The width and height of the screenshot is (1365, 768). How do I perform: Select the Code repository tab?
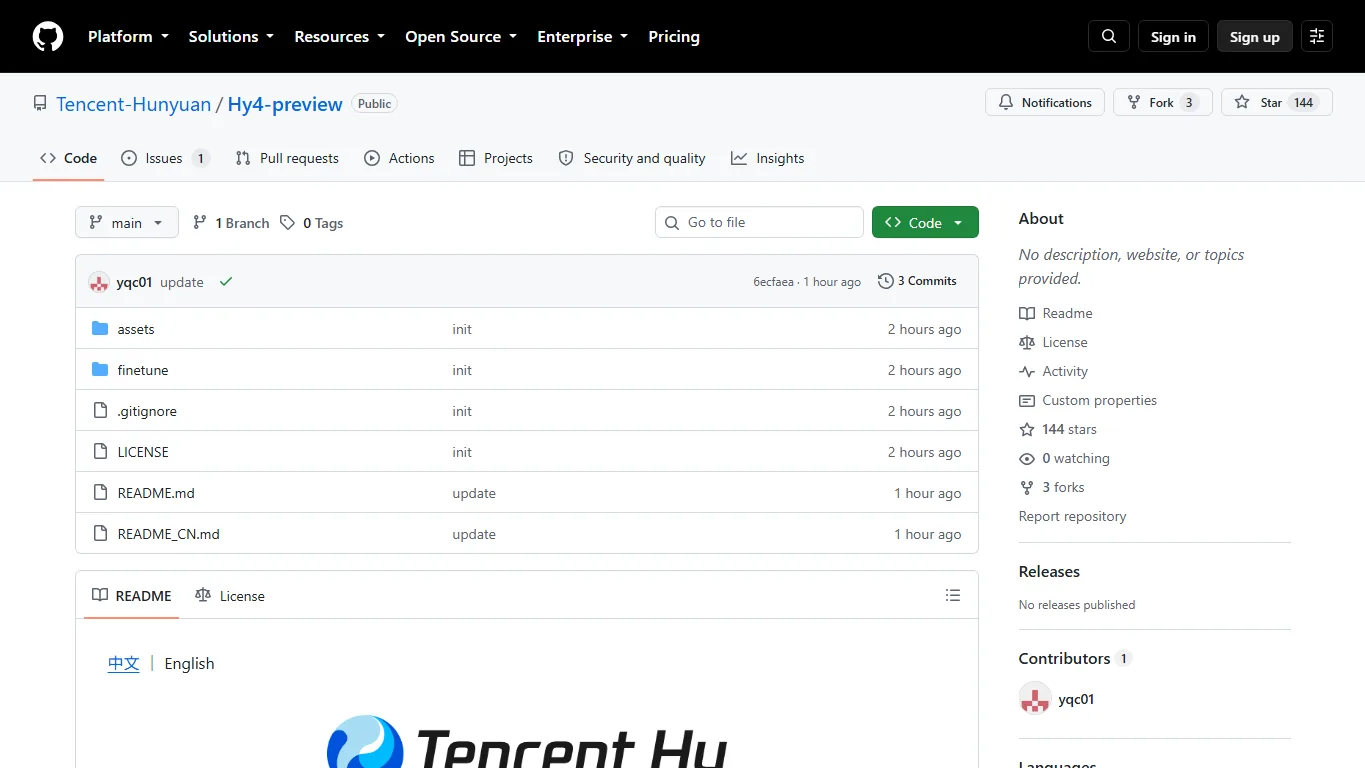tap(68, 158)
